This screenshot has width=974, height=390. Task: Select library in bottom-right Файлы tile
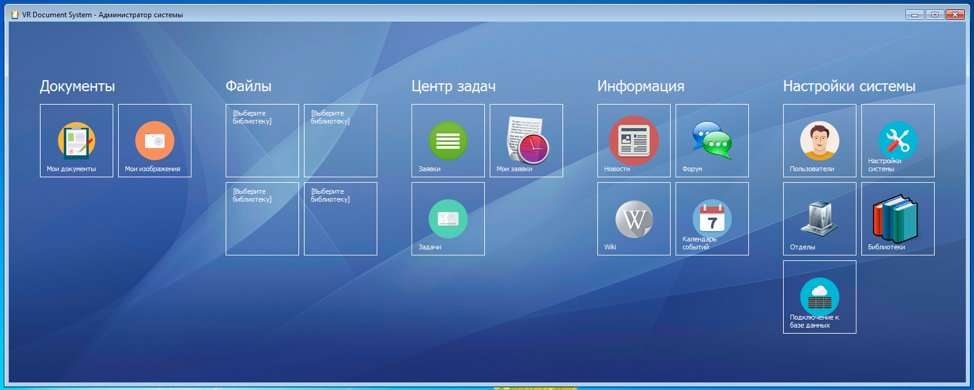(x=340, y=219)
